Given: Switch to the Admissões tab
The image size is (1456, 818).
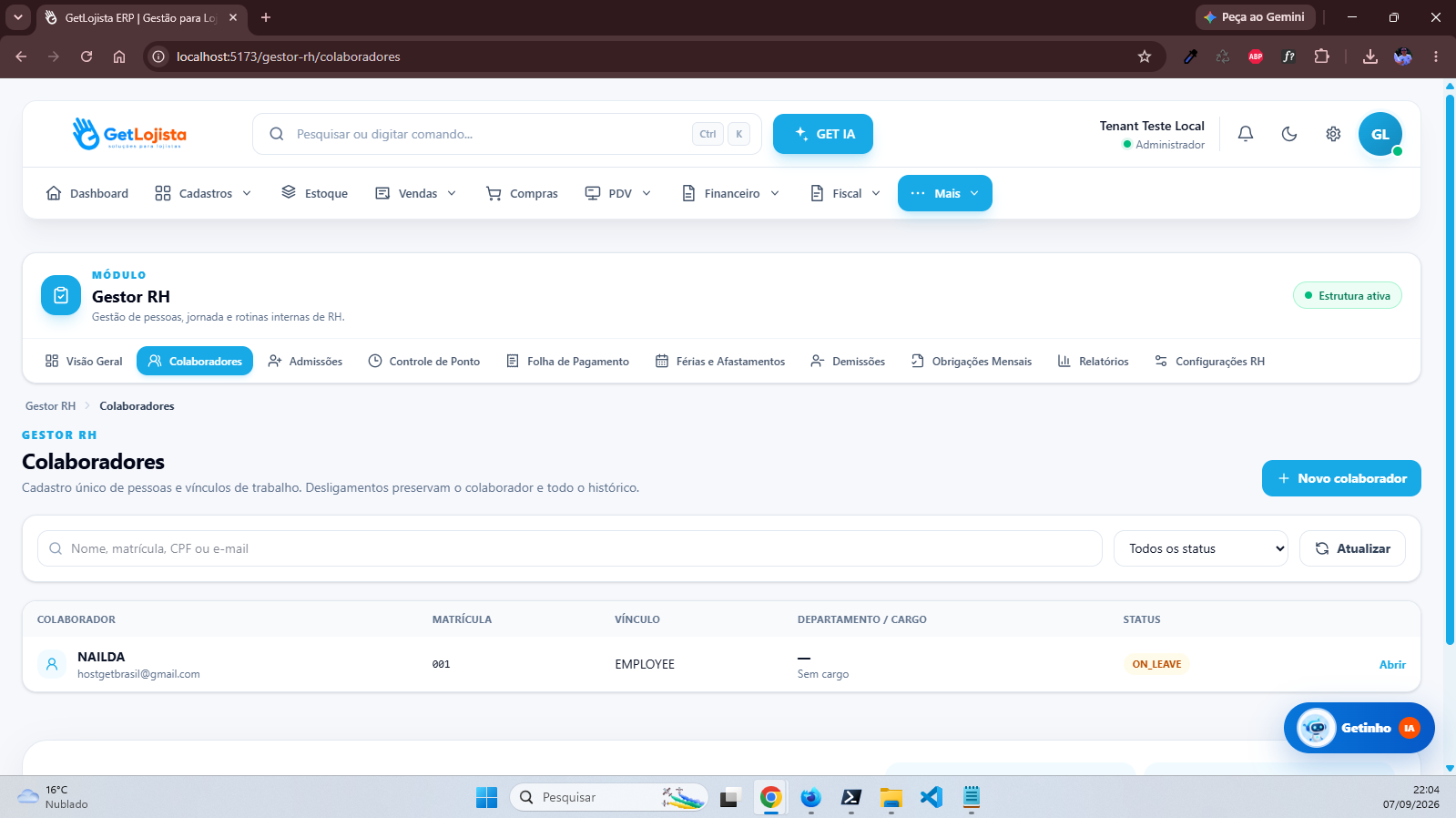Looking at the screenshot, I should pos(305,361).
